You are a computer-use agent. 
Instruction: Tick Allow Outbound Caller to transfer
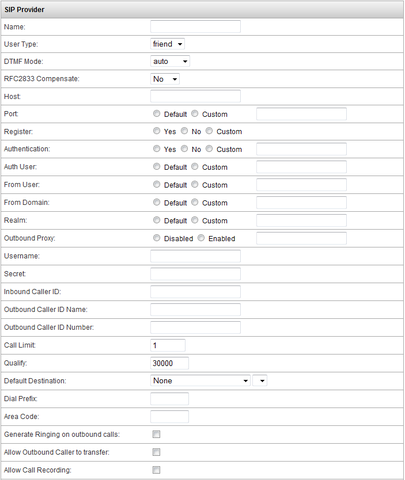(x=156, y=452)
